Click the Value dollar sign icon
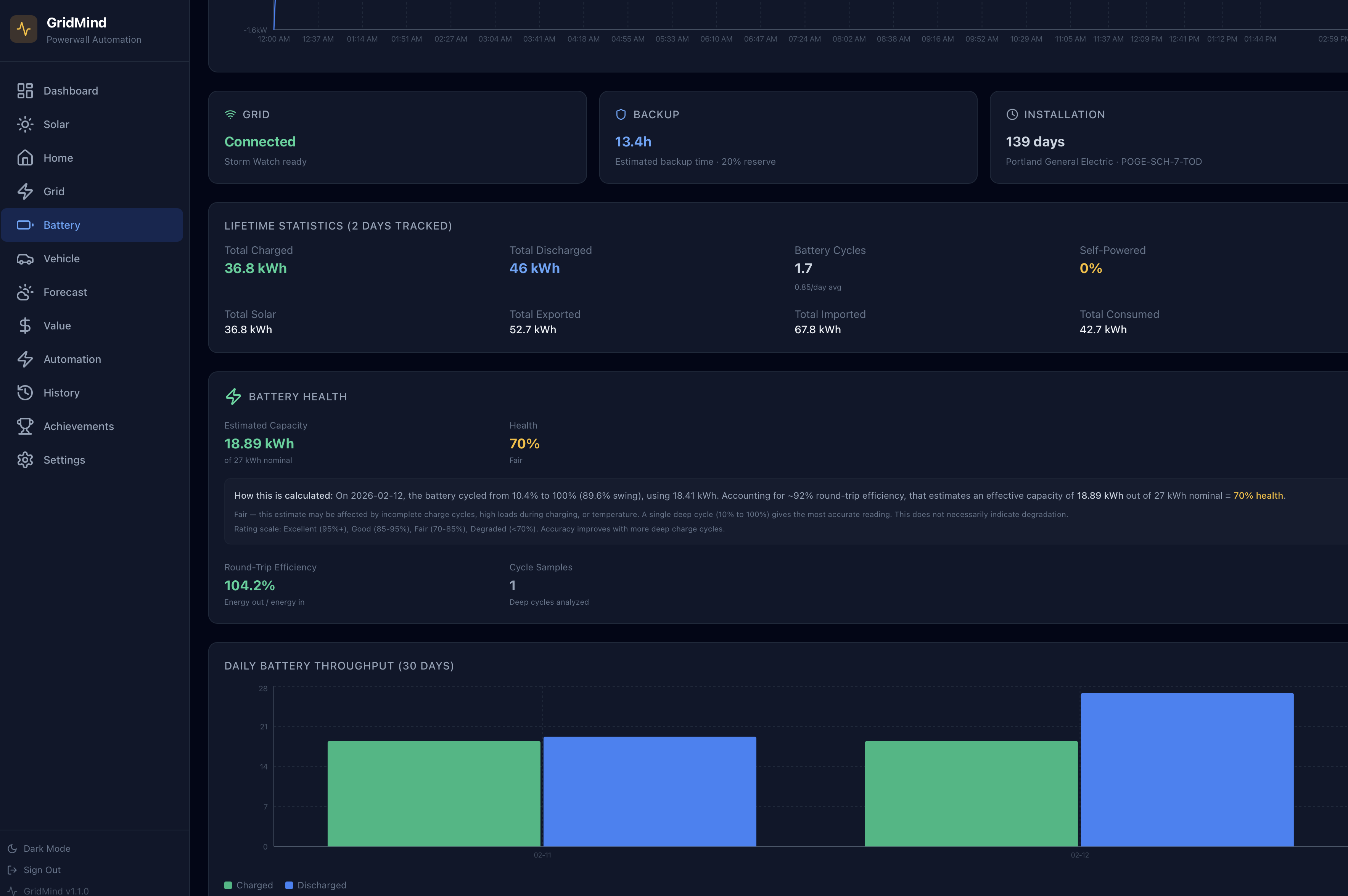Image resolution: width=1348 pixels, height=896 pixels. (x=24, y=326)
